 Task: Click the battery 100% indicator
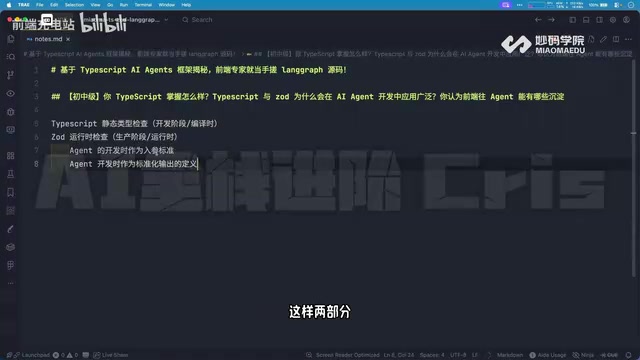(x=598, y=5)
